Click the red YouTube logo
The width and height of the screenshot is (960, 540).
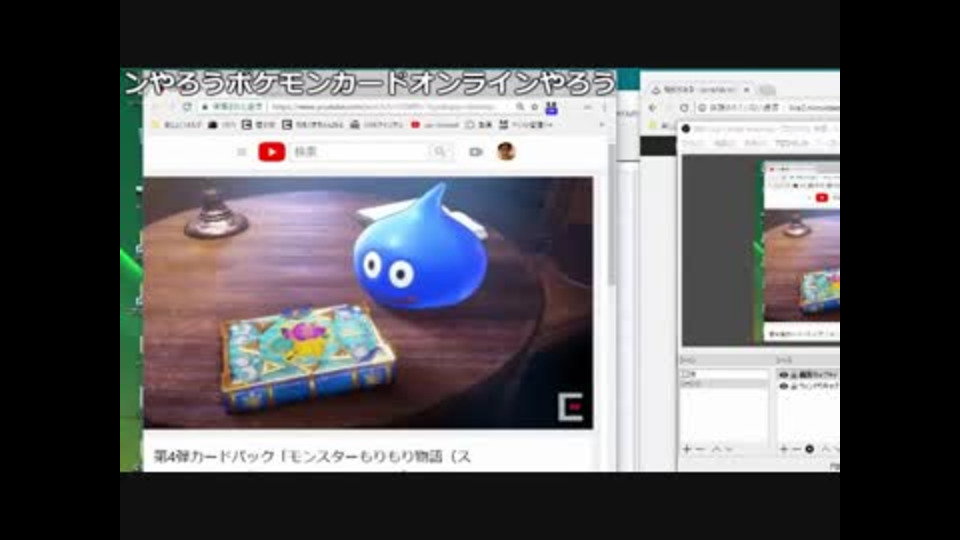[x=272, y=152]
